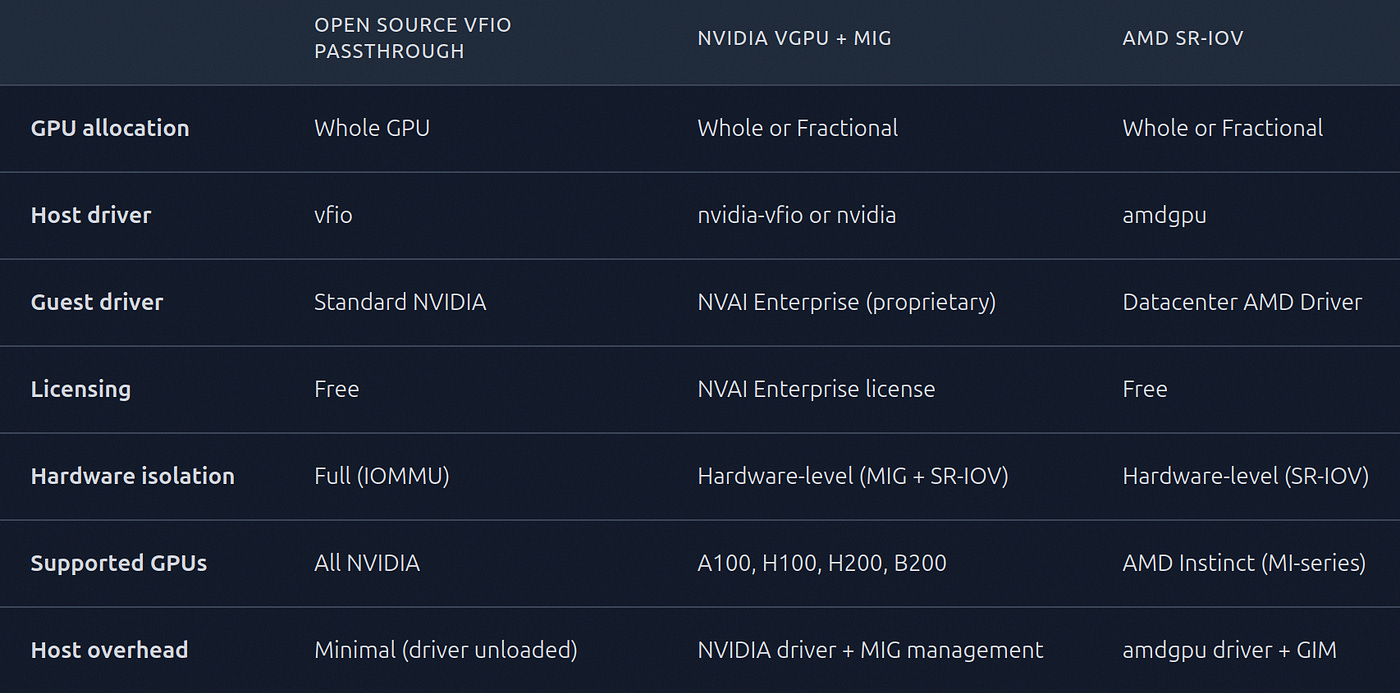1400x693 pixels.
Task: Click the Host driver row label
Action: pos(91,215)
